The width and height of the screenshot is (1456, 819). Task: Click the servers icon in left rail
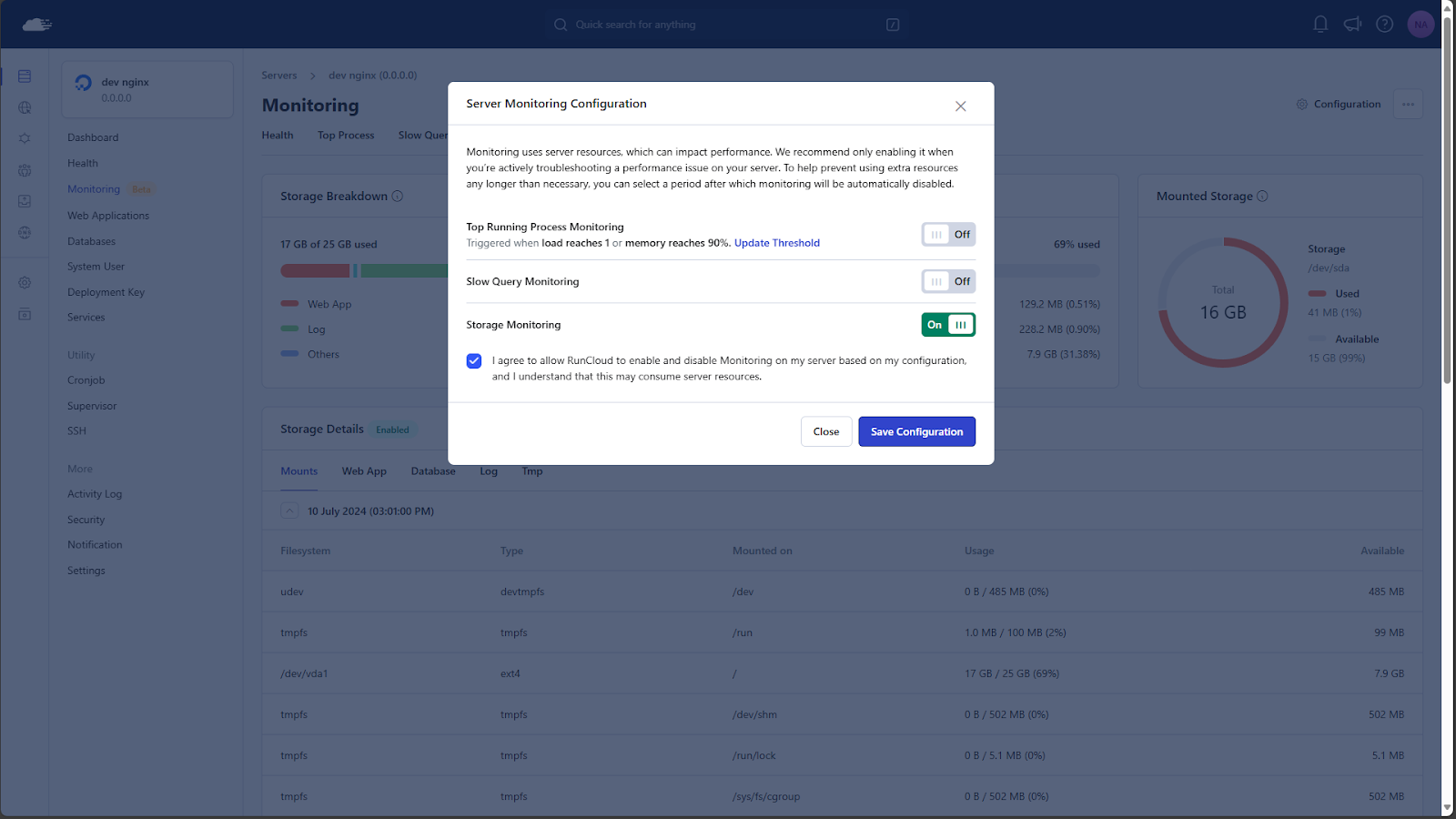[x=25, y=76]
